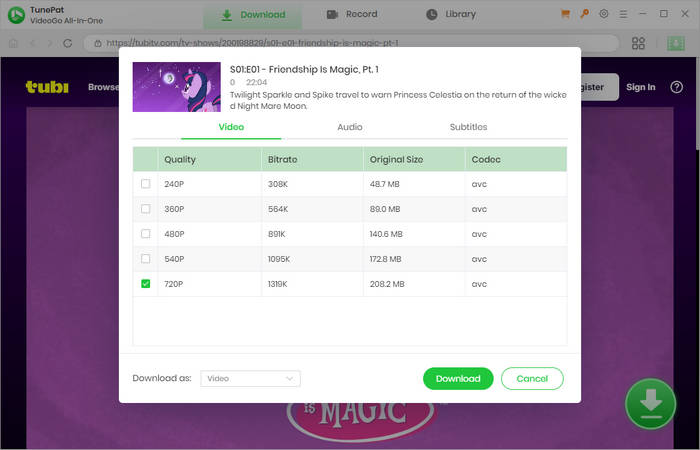Screen dimensions: 700x450
Task: Click the green Download button
Action: tap(458, 379)
